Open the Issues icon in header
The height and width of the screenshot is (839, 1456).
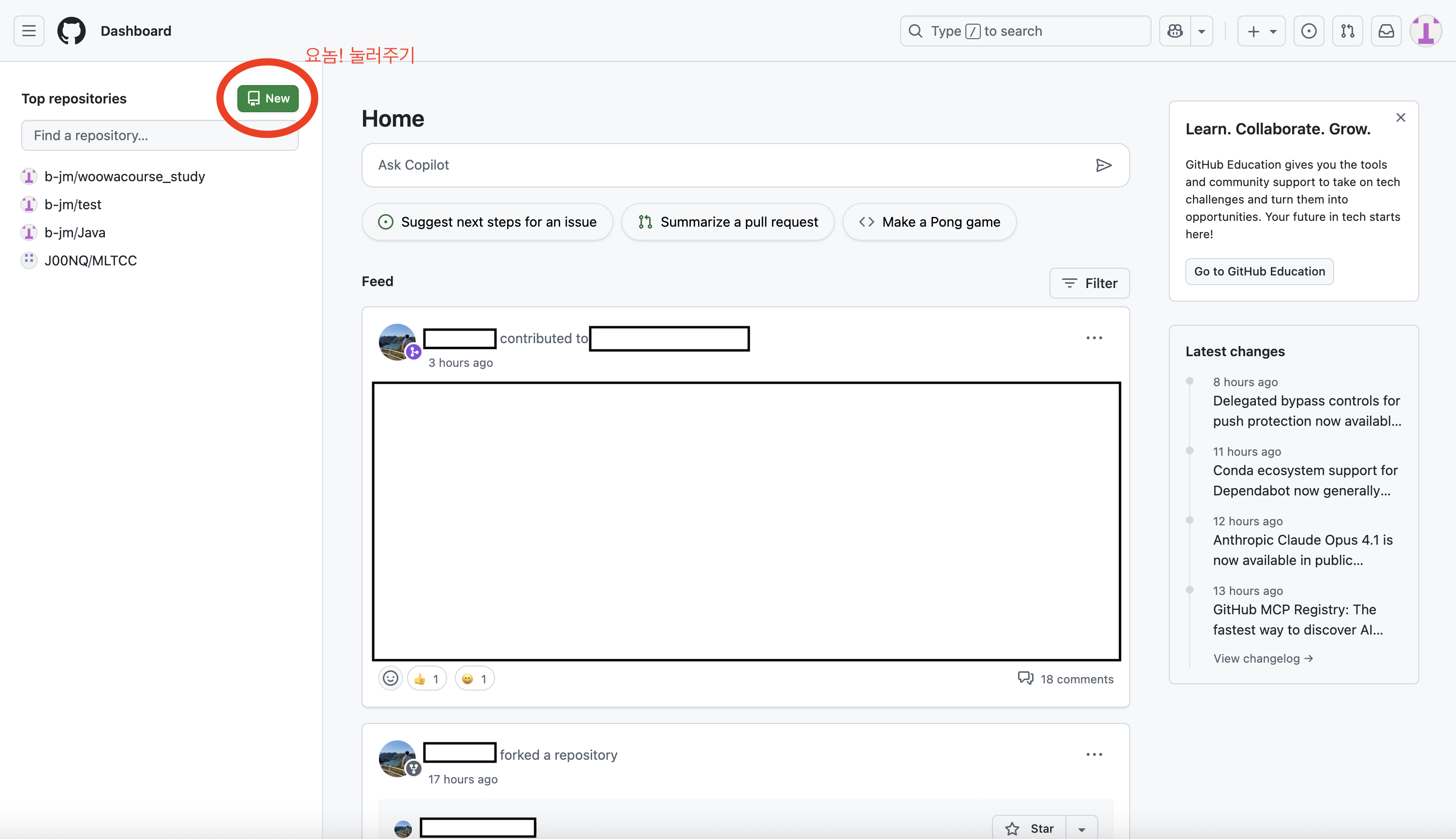pyautogui.click(x=1309, y=31)
